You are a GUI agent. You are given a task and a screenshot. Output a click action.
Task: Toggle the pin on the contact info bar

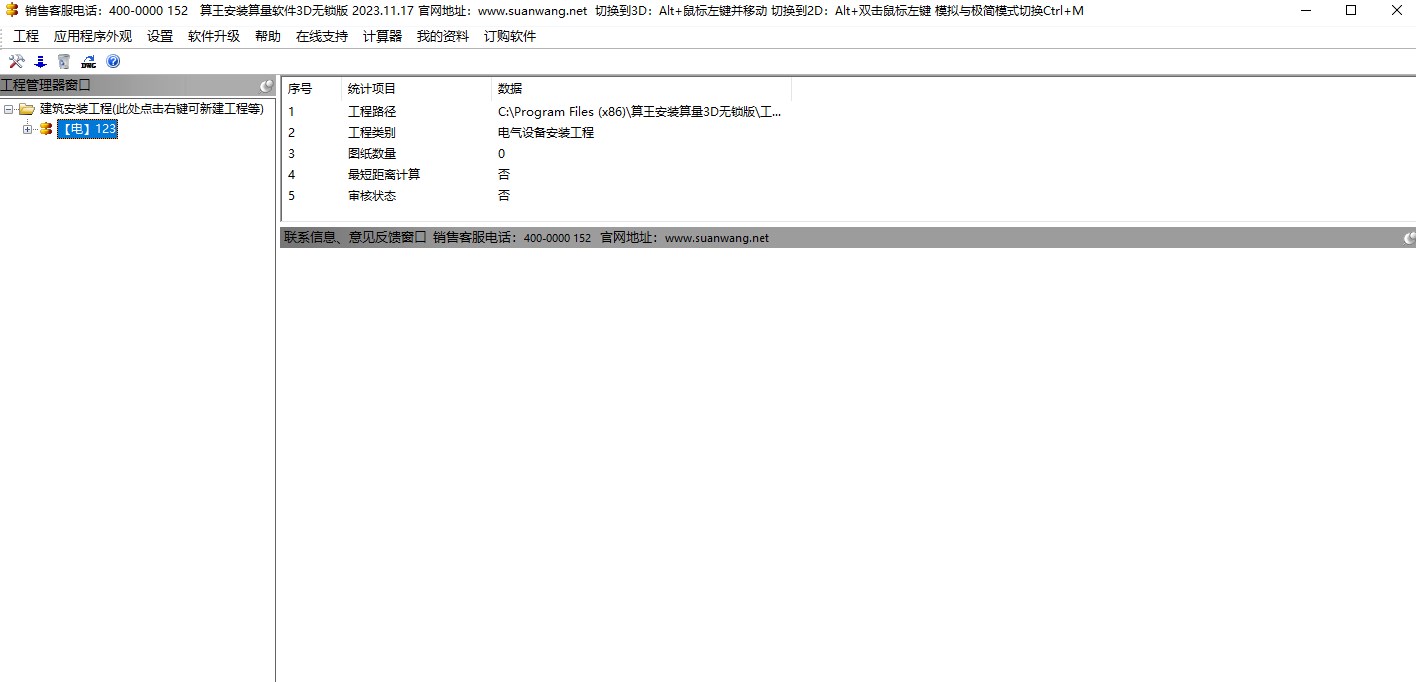click(x=1409, y=237)
